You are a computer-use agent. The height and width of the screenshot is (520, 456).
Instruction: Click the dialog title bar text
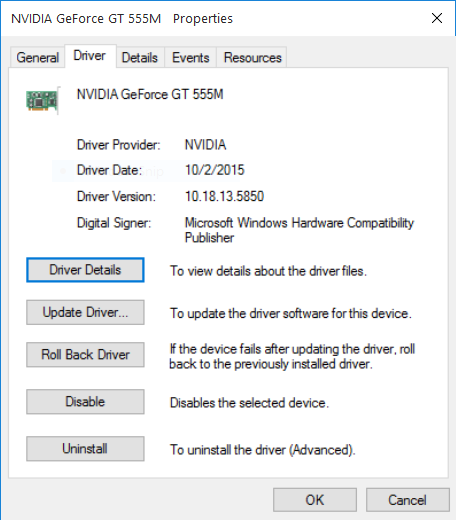coord(122,19)
